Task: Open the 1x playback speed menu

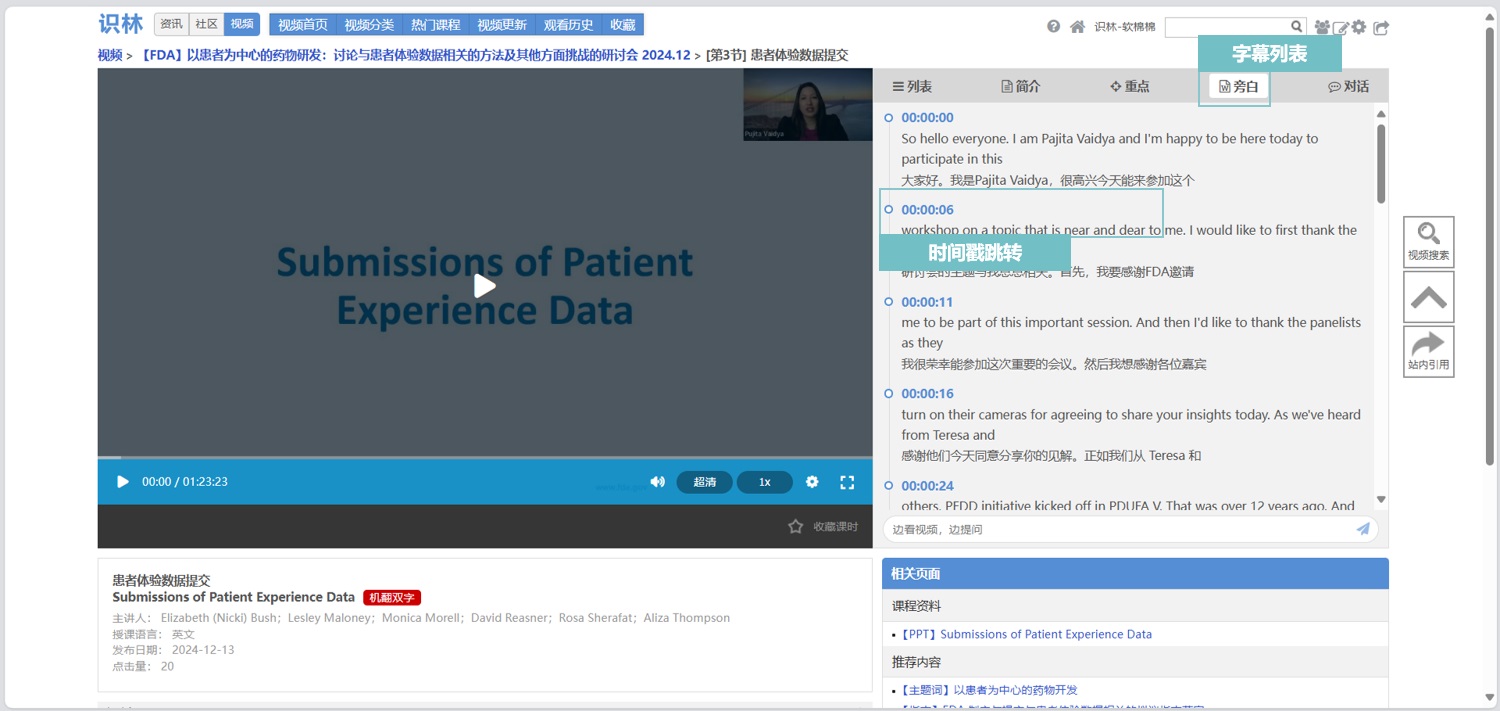Action: pos(764,482)
